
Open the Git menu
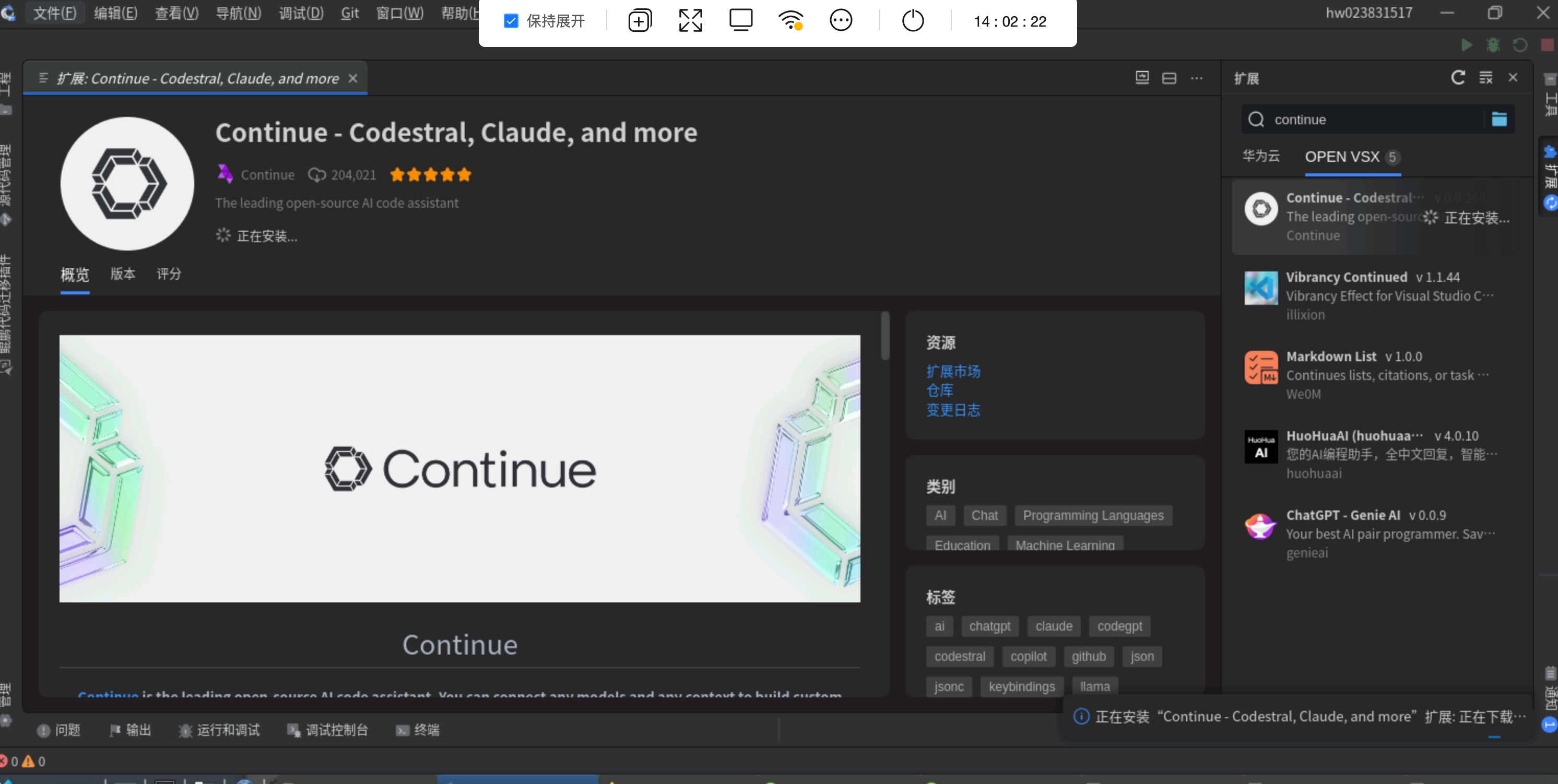(350, 13)
